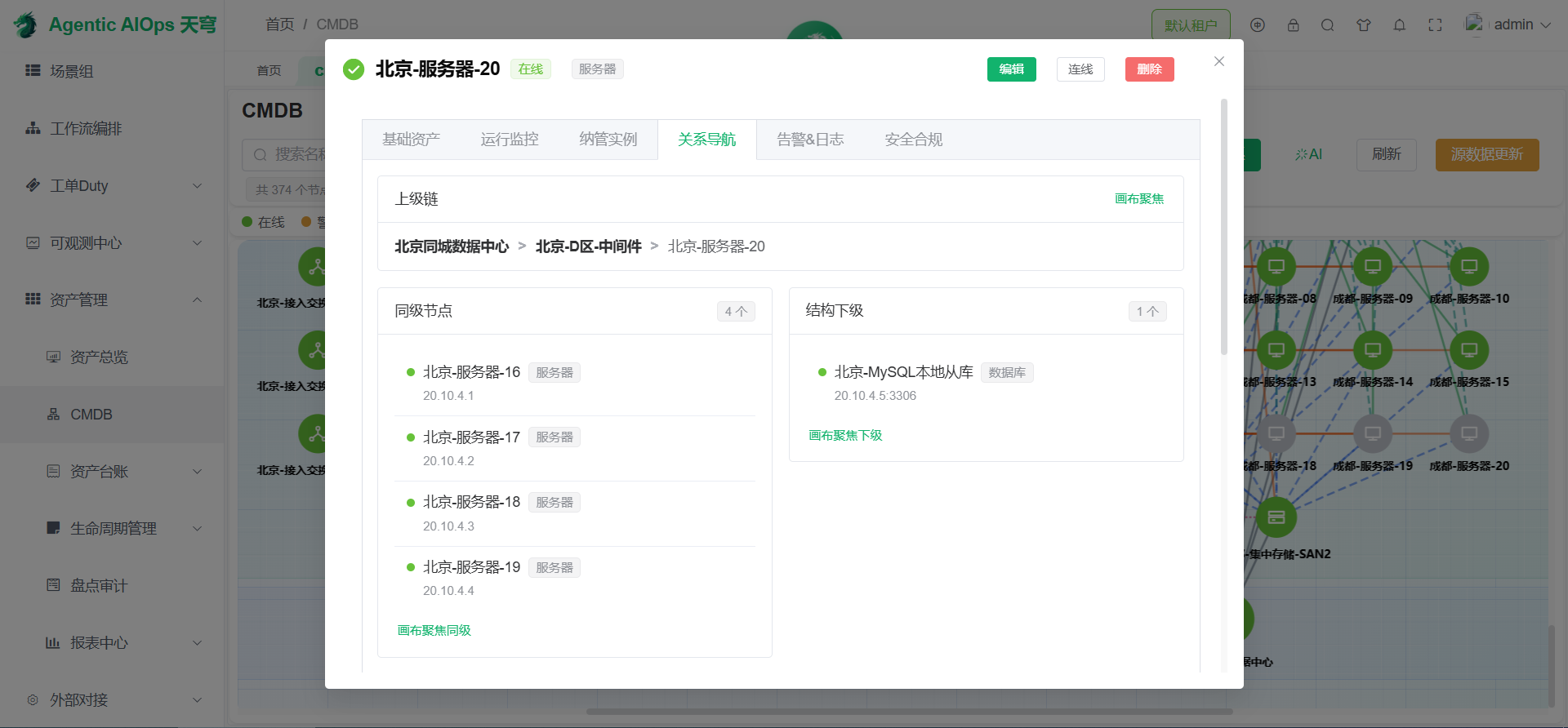Click the 画布聚焦同级 link
Viewport: 1568px width, 728px height.
[434, 630]
